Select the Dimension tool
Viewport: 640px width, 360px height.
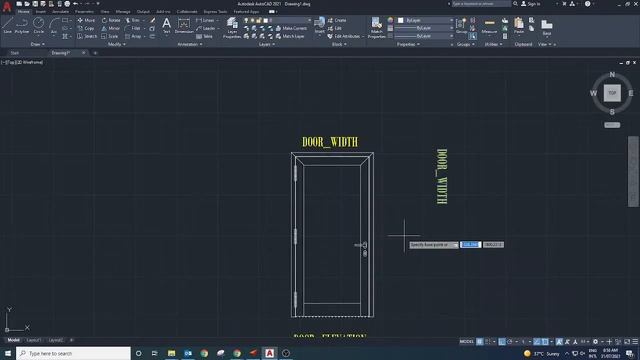tap(184, 25)
